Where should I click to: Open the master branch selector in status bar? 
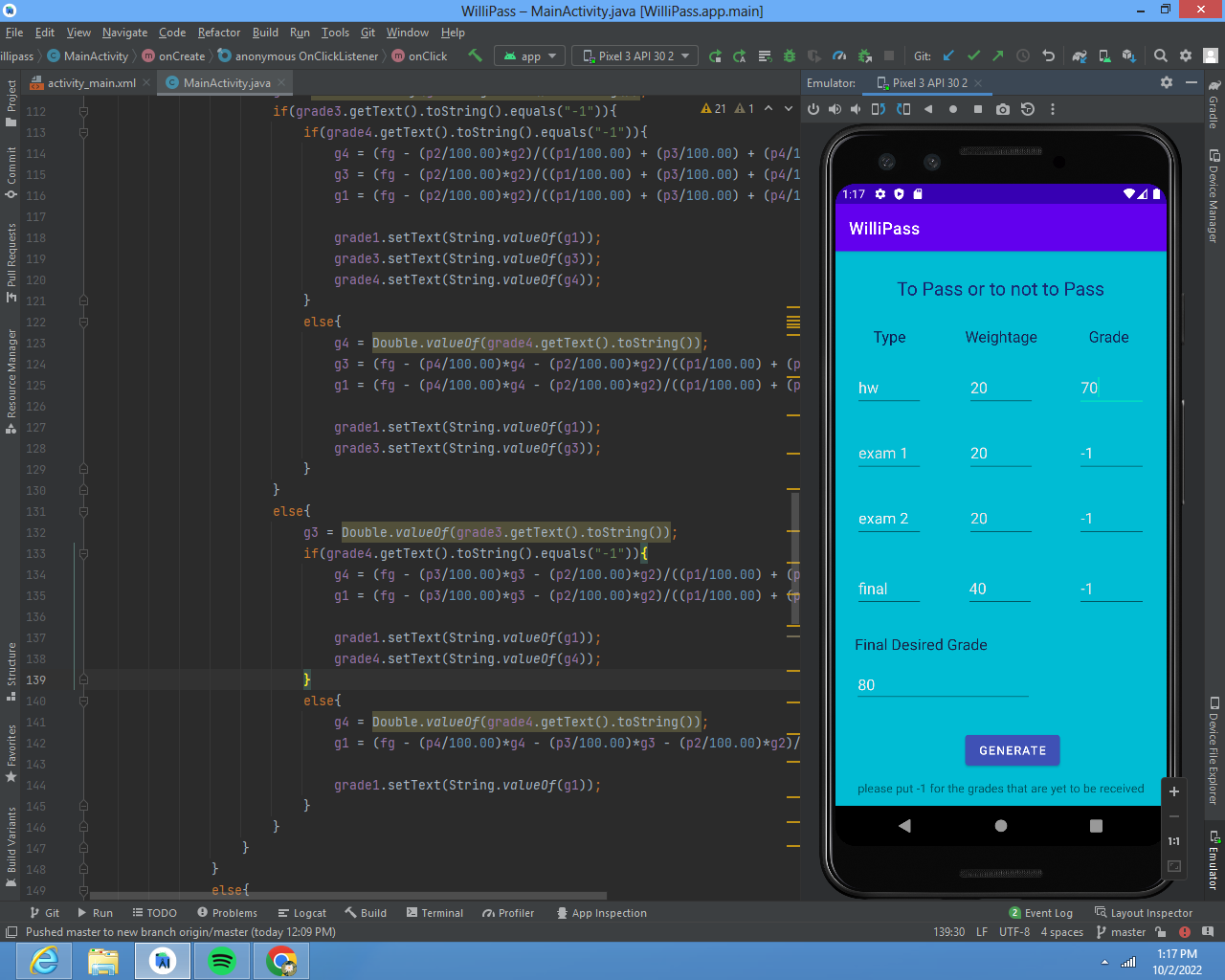1121,932
